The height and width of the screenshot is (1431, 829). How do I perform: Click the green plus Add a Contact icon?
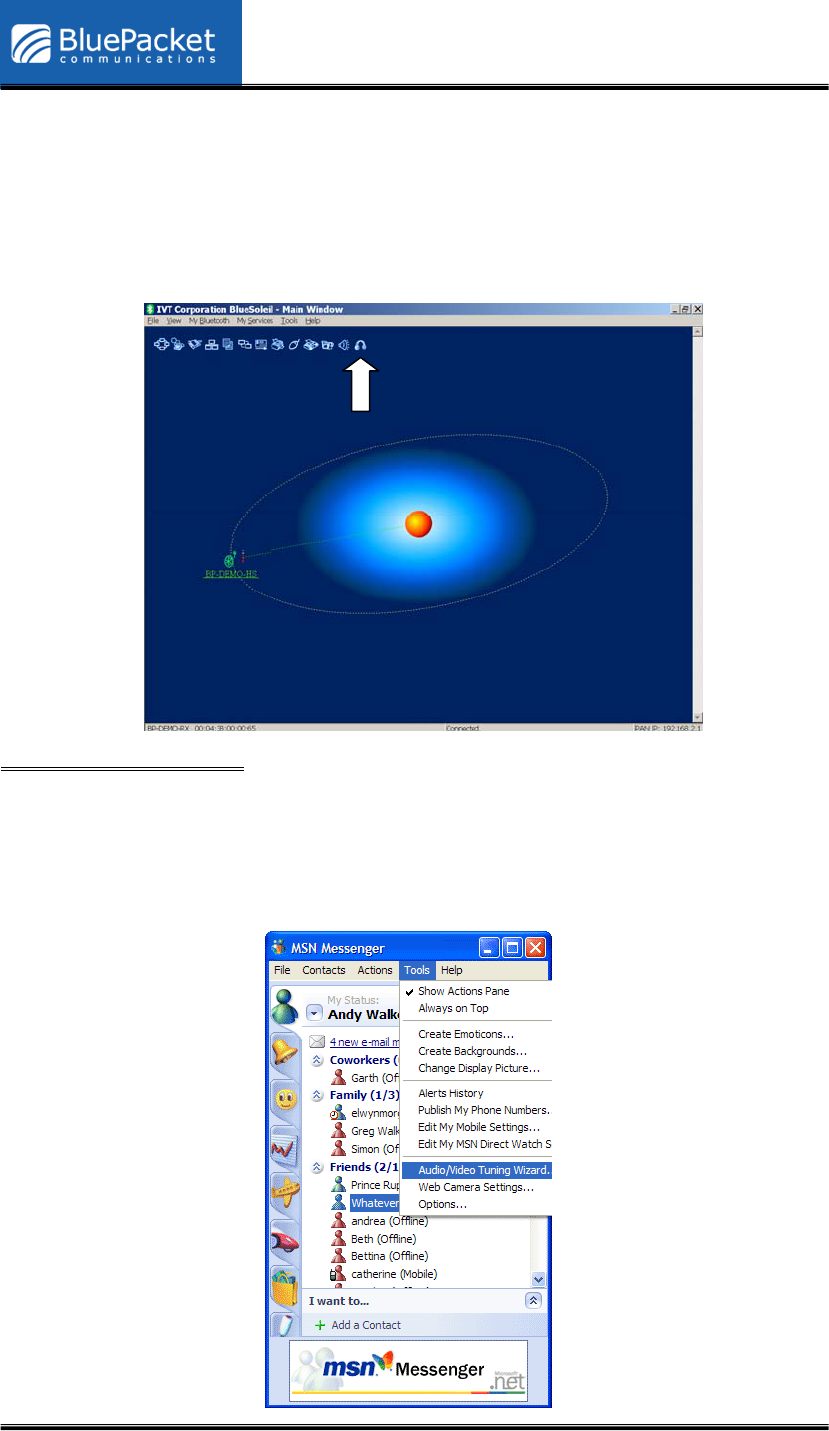(320, 1325)
